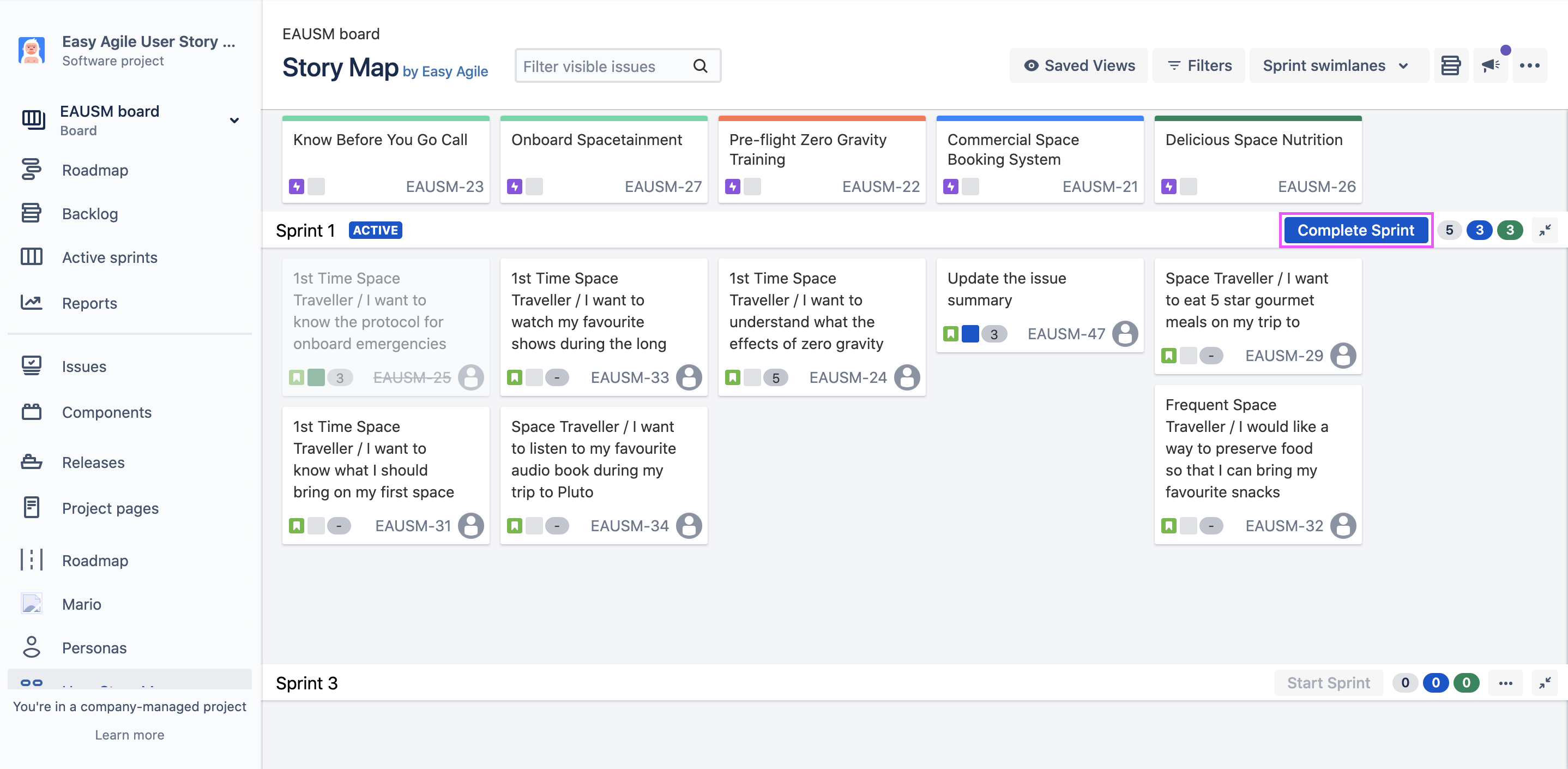
Task: Open the three-dot more options menu in header
Action: coord(1529,66)
